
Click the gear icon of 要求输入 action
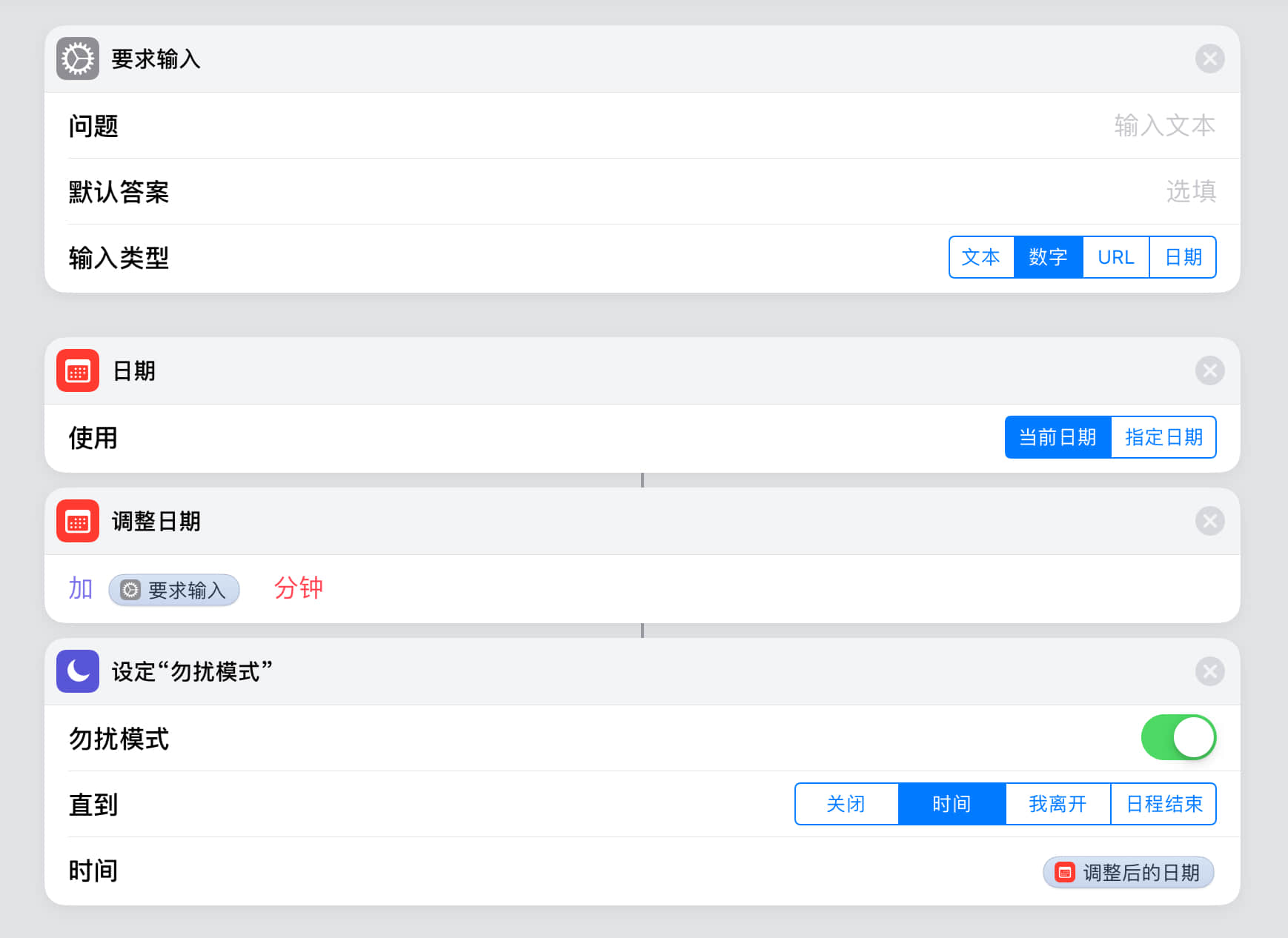(x=78, y=59)
